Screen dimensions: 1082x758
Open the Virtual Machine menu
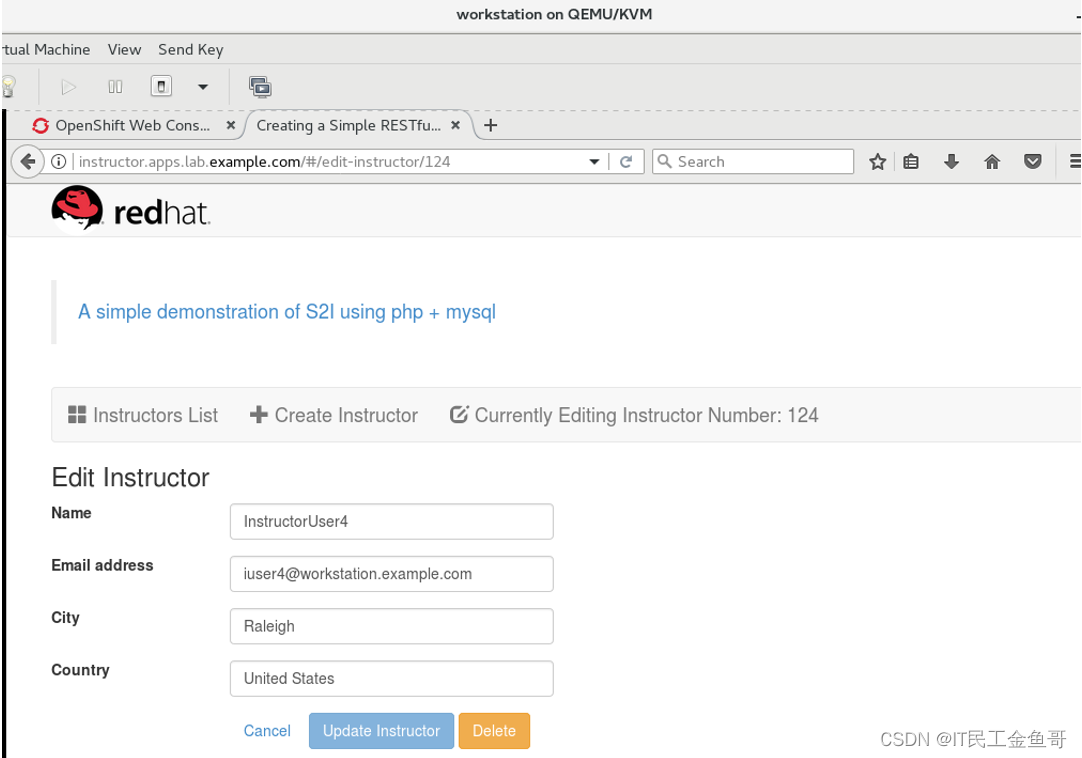(46, 50)
